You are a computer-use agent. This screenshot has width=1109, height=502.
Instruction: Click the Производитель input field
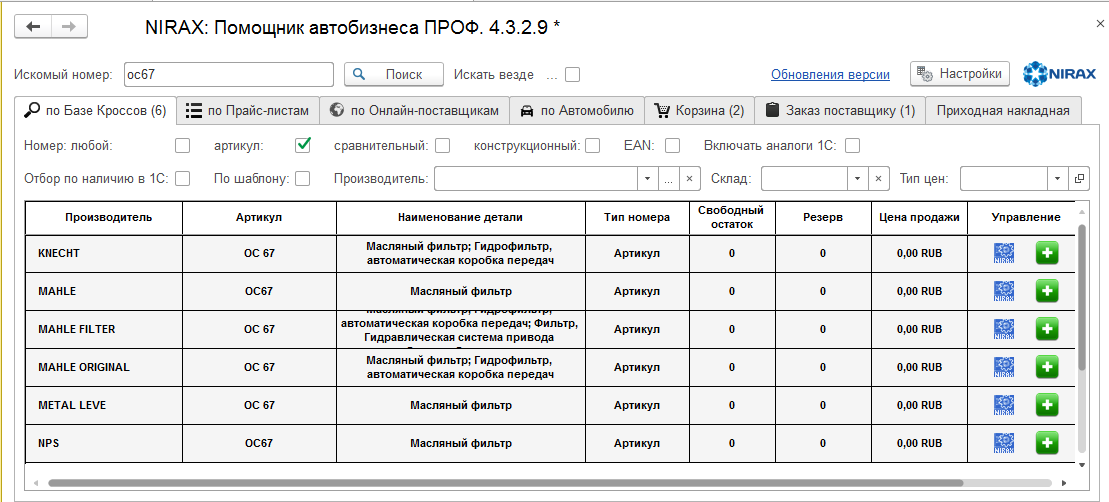click(x=536, y=179)
